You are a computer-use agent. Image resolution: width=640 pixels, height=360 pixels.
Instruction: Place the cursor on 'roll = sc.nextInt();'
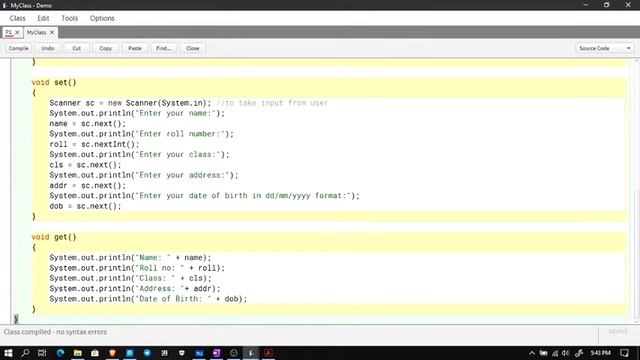tap(94, 144)
